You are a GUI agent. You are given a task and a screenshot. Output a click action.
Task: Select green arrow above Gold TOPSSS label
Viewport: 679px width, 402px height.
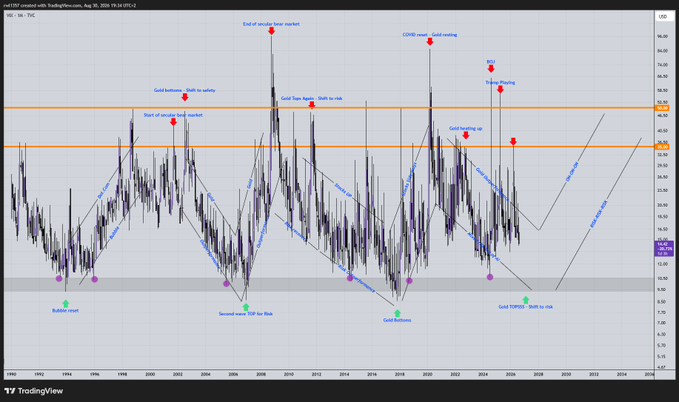526,300
